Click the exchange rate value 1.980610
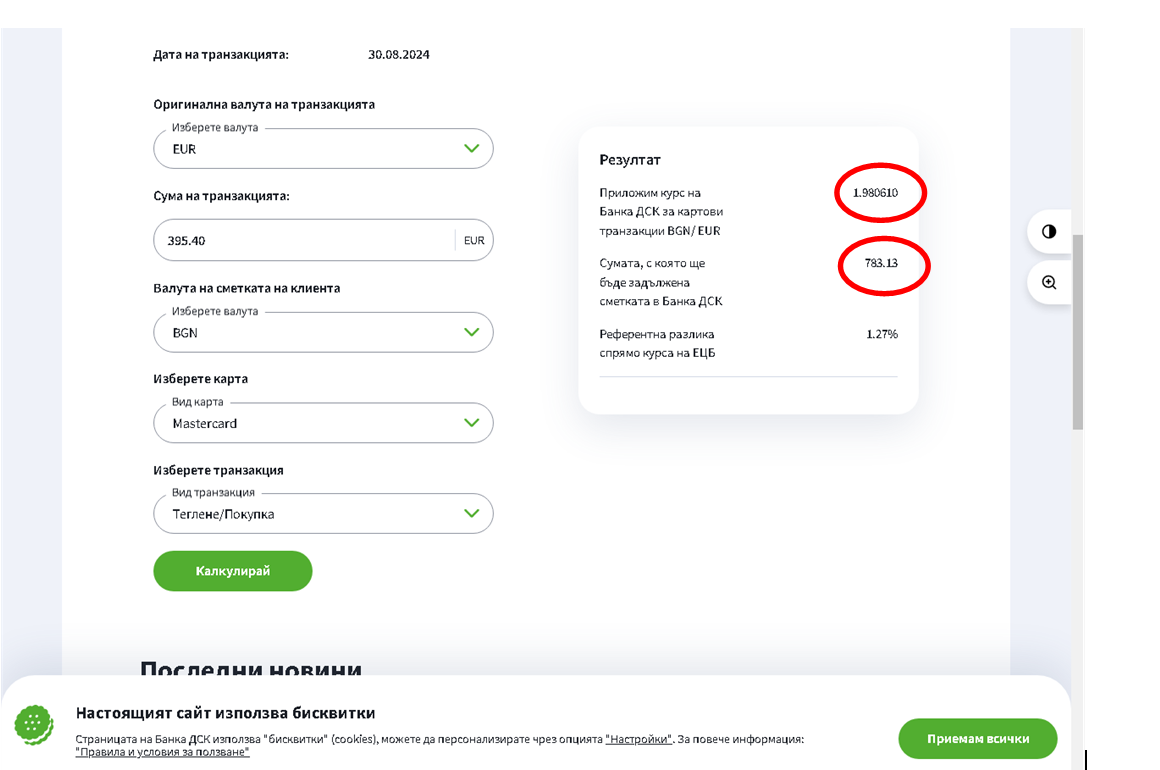This screenshot has width=1160, height=770. 875,192
